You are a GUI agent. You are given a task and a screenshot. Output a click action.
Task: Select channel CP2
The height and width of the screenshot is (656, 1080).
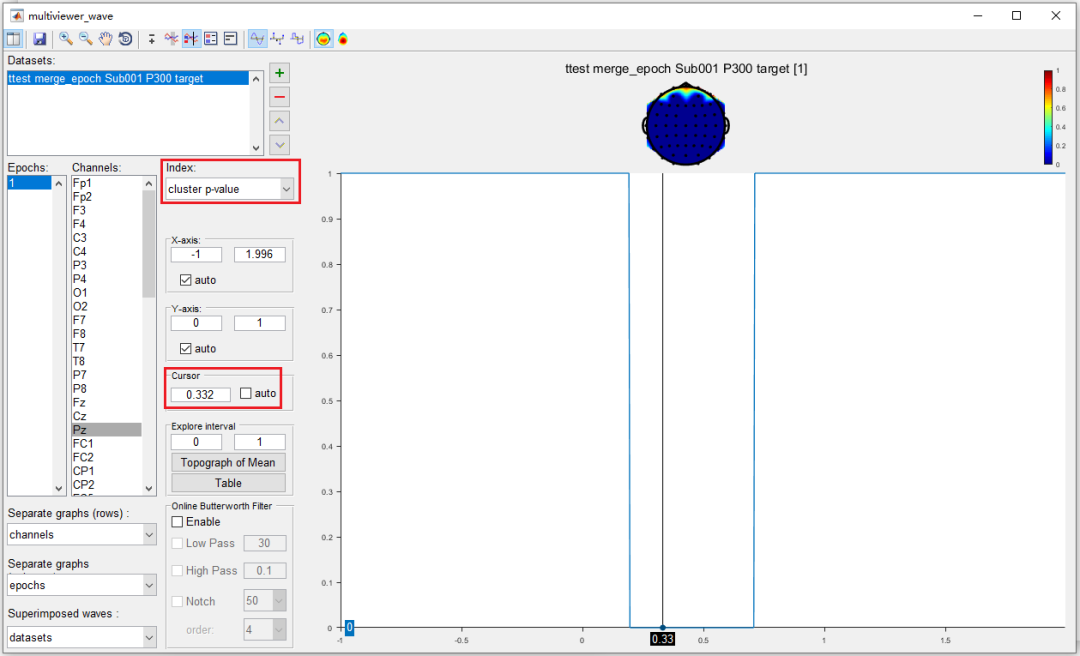point(107,484)
